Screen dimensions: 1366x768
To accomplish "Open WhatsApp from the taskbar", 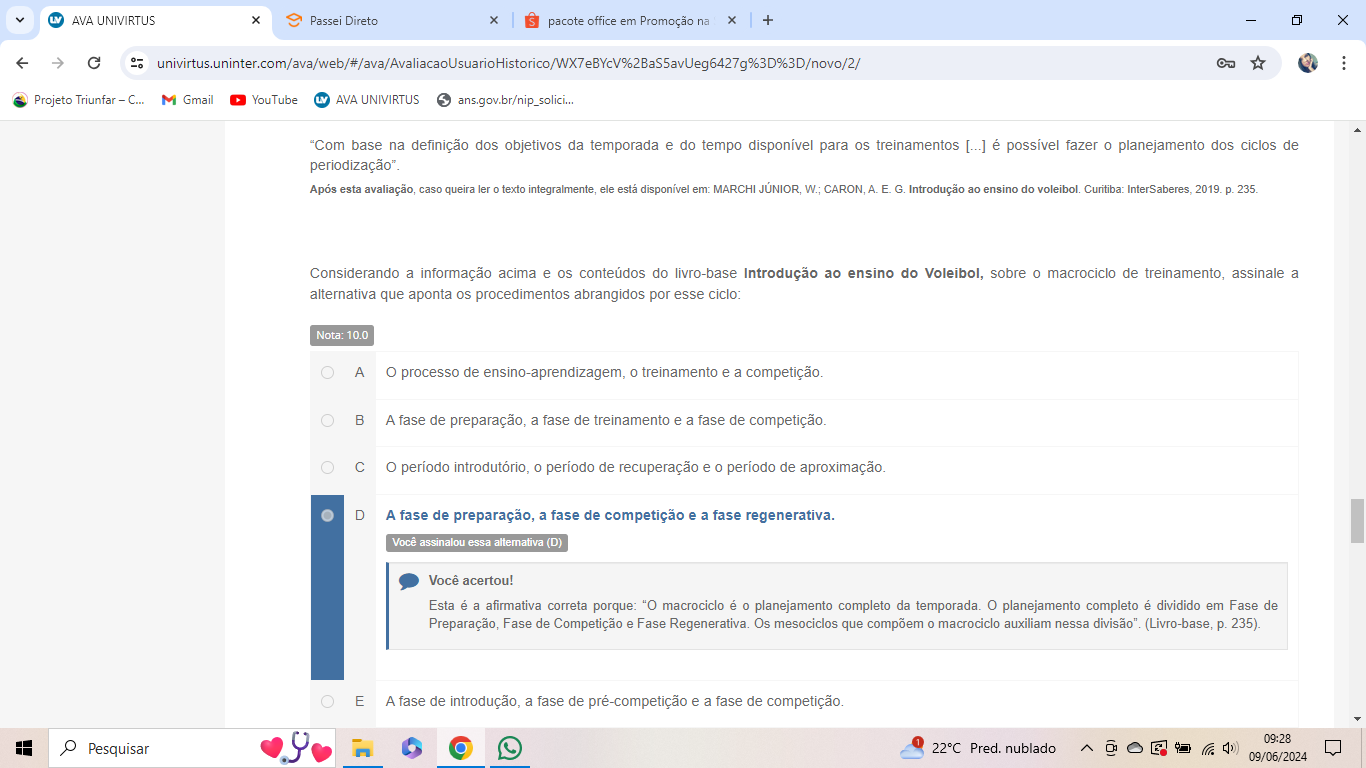I will (510, 748).
